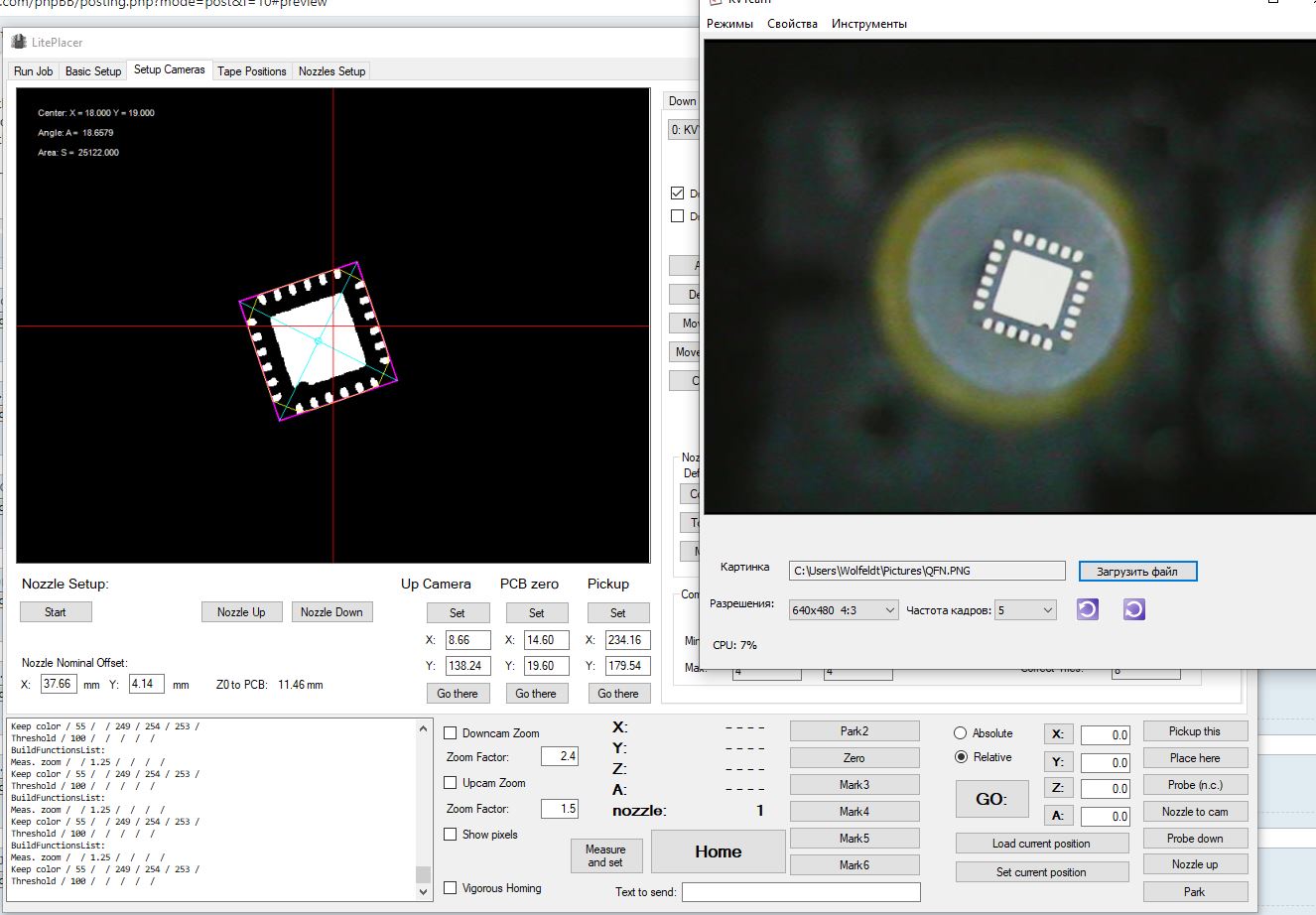Click Go there under PCB zero
The height and width of the screenshot is (915, 1316).
pos(536,694)
